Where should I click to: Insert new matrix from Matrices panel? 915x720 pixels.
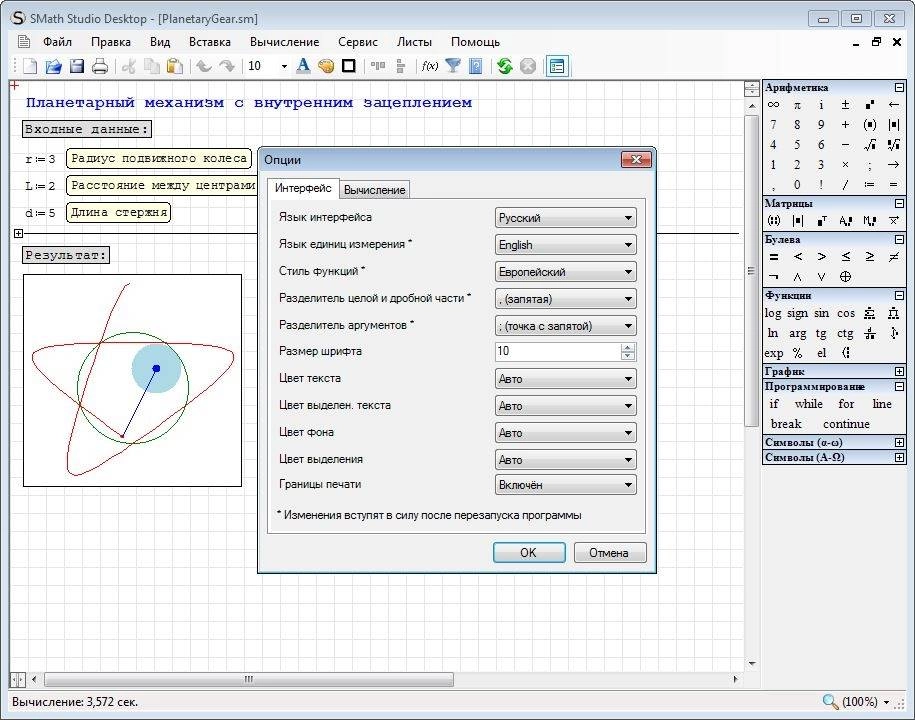click(x=773, y=221)
